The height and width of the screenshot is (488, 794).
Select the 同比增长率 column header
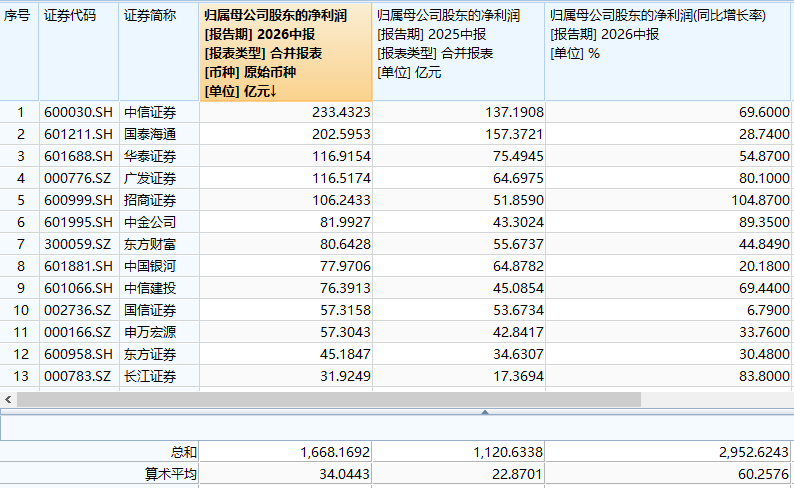coord(667,52)
